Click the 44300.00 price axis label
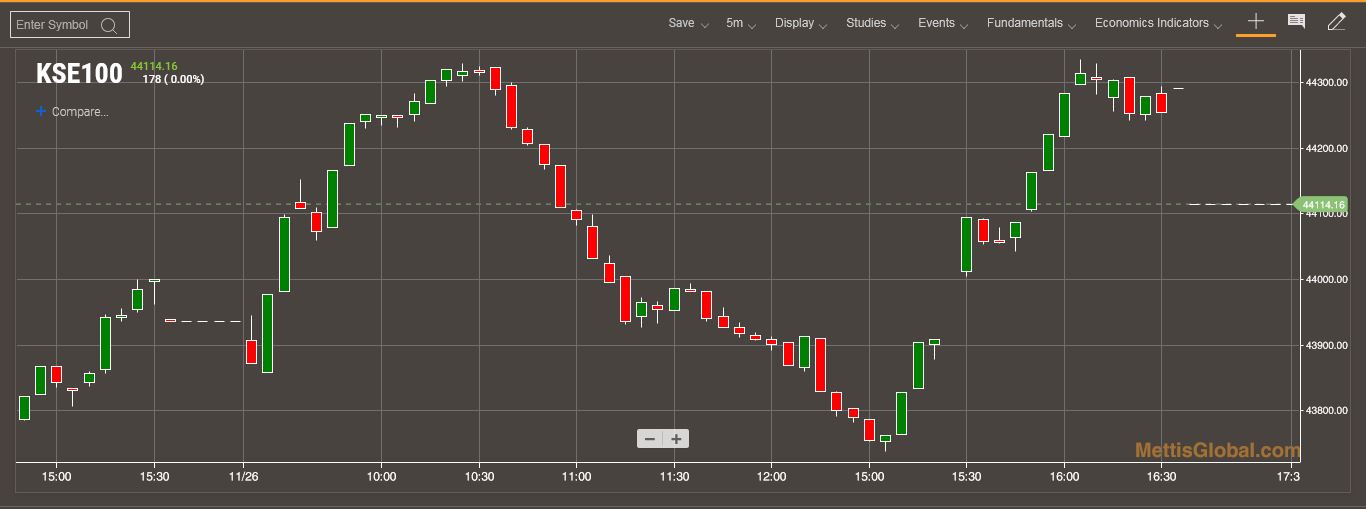Screen dimensions: 1366x509 point(1327,82)
